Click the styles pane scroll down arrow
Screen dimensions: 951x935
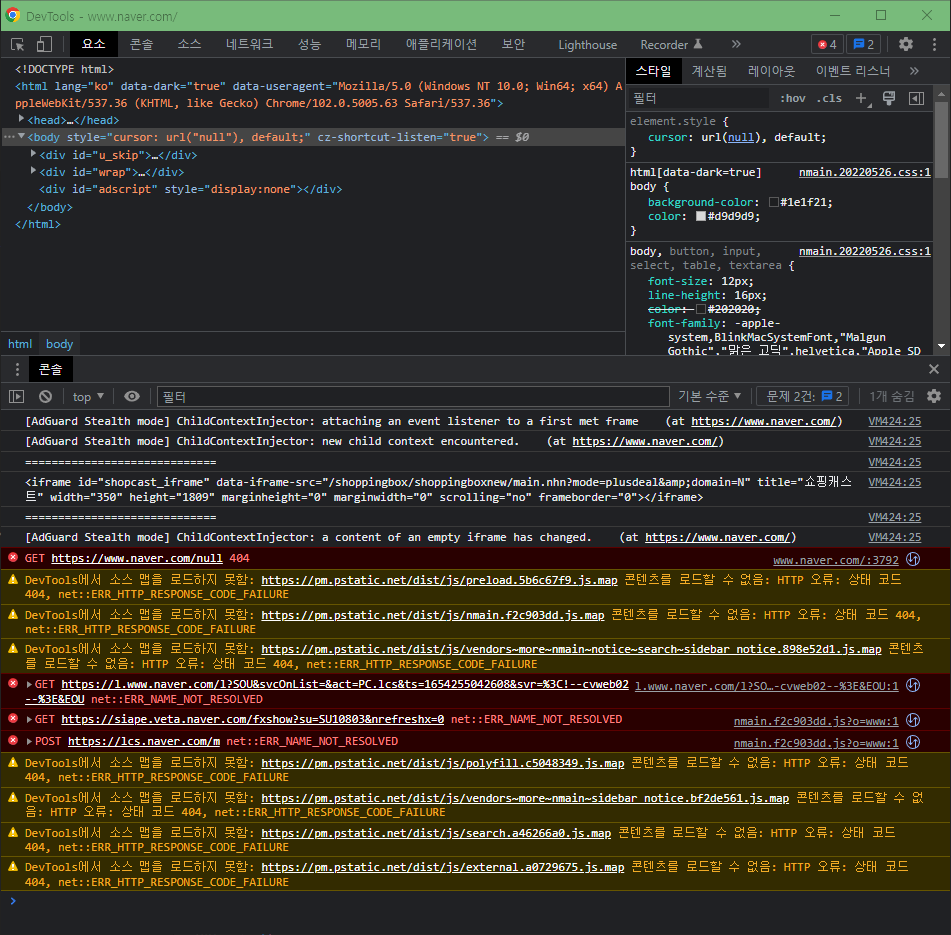(x=941, y=346)
